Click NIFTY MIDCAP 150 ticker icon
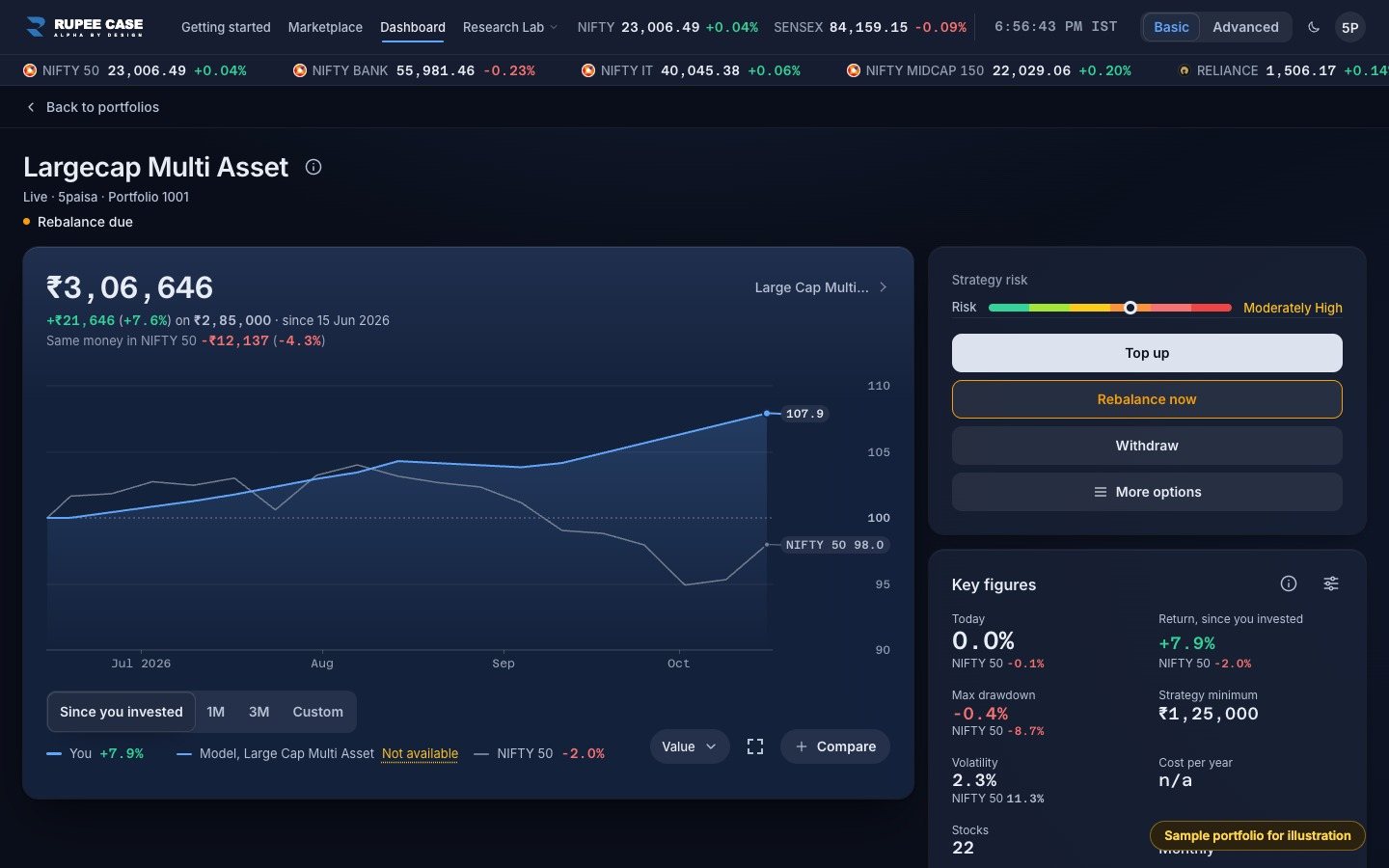Viewport: 1389px width, 868px height. [x=854, y=70]
